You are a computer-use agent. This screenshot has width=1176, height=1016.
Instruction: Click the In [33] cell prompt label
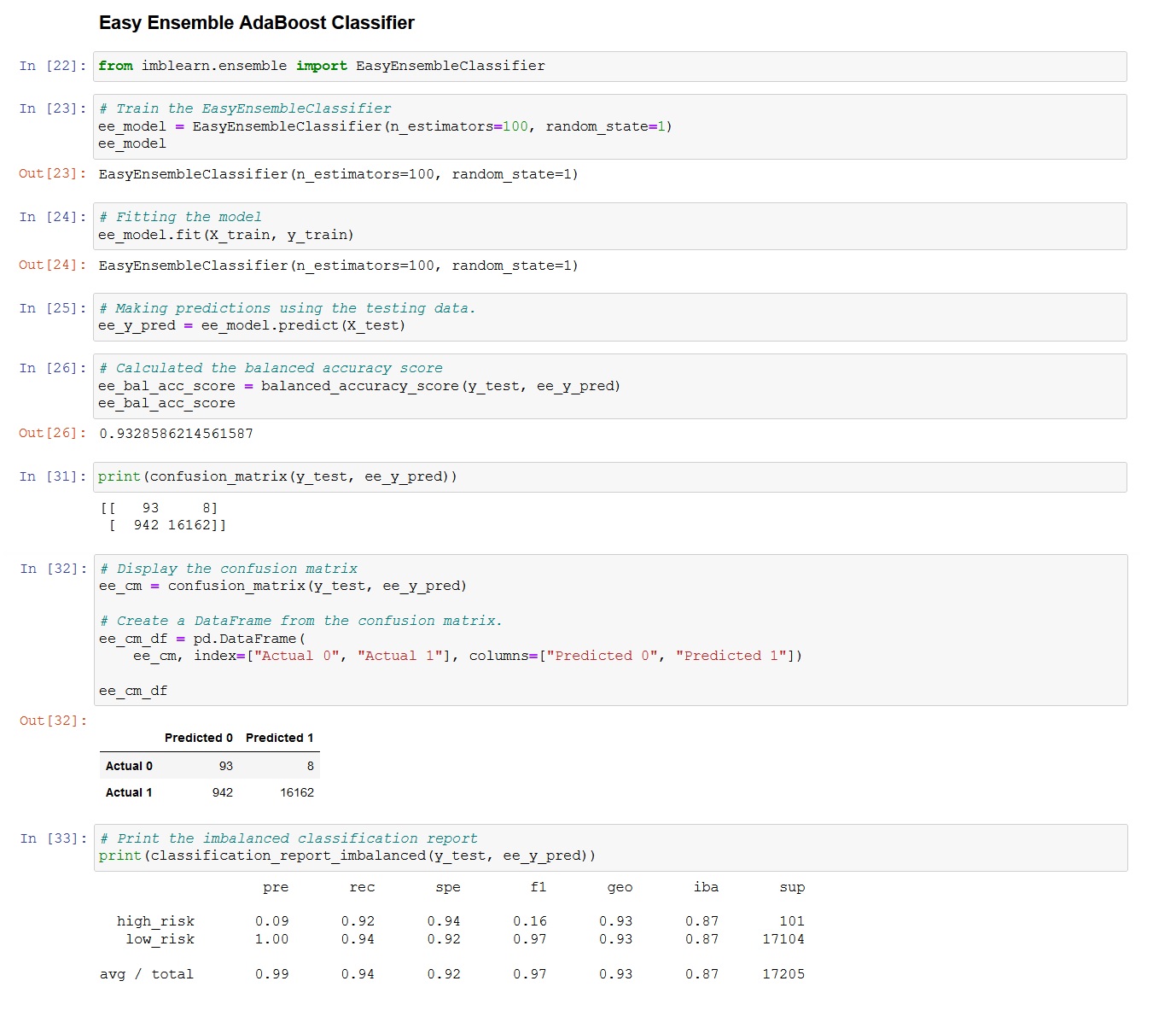[x=52, y=838]
